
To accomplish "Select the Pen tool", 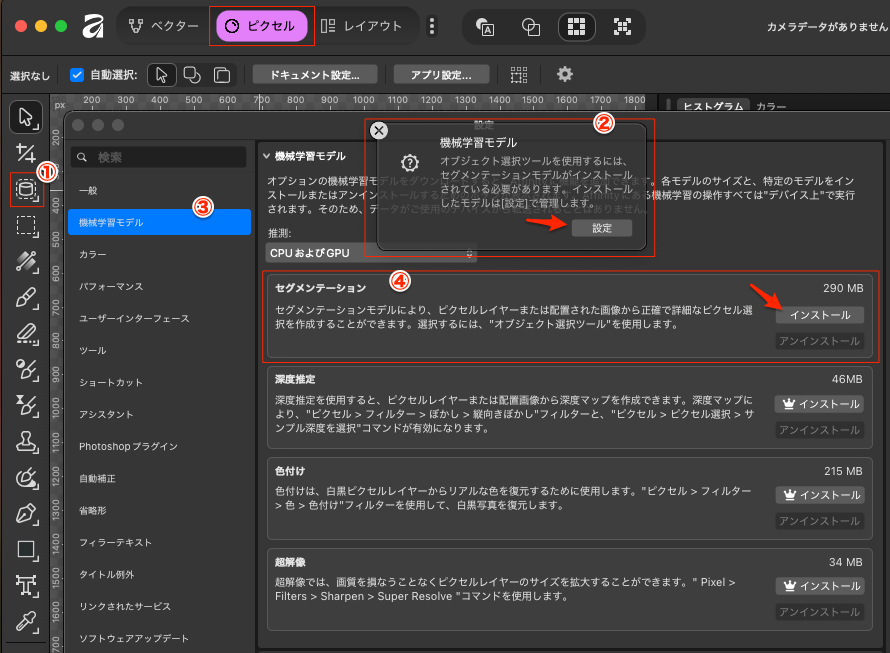I will (26, 514).
